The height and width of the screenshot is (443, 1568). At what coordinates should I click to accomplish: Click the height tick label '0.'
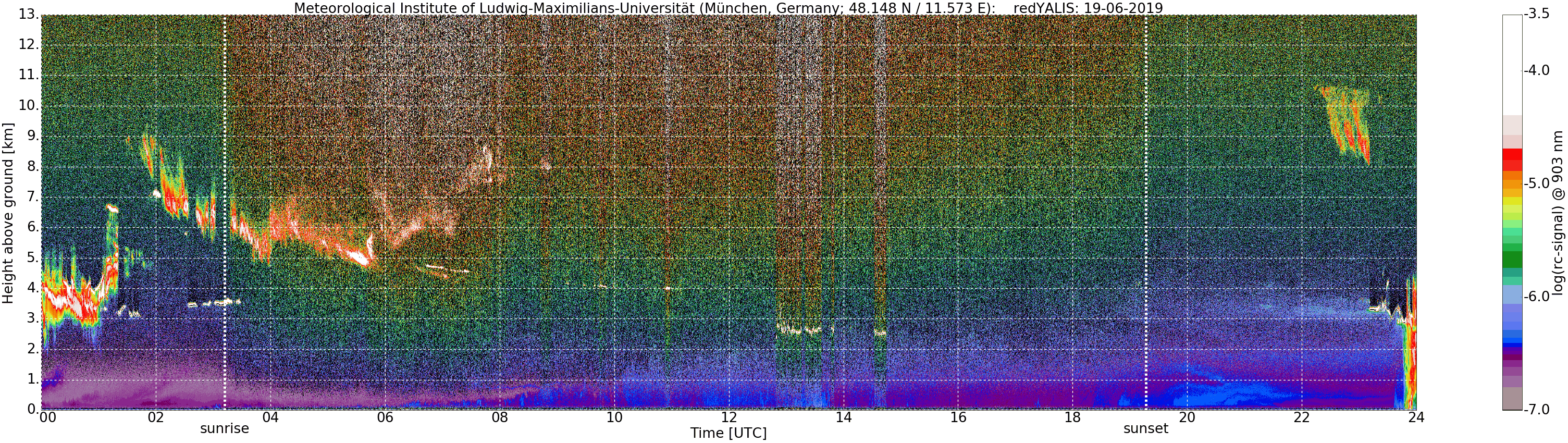(x=32, y=409)
